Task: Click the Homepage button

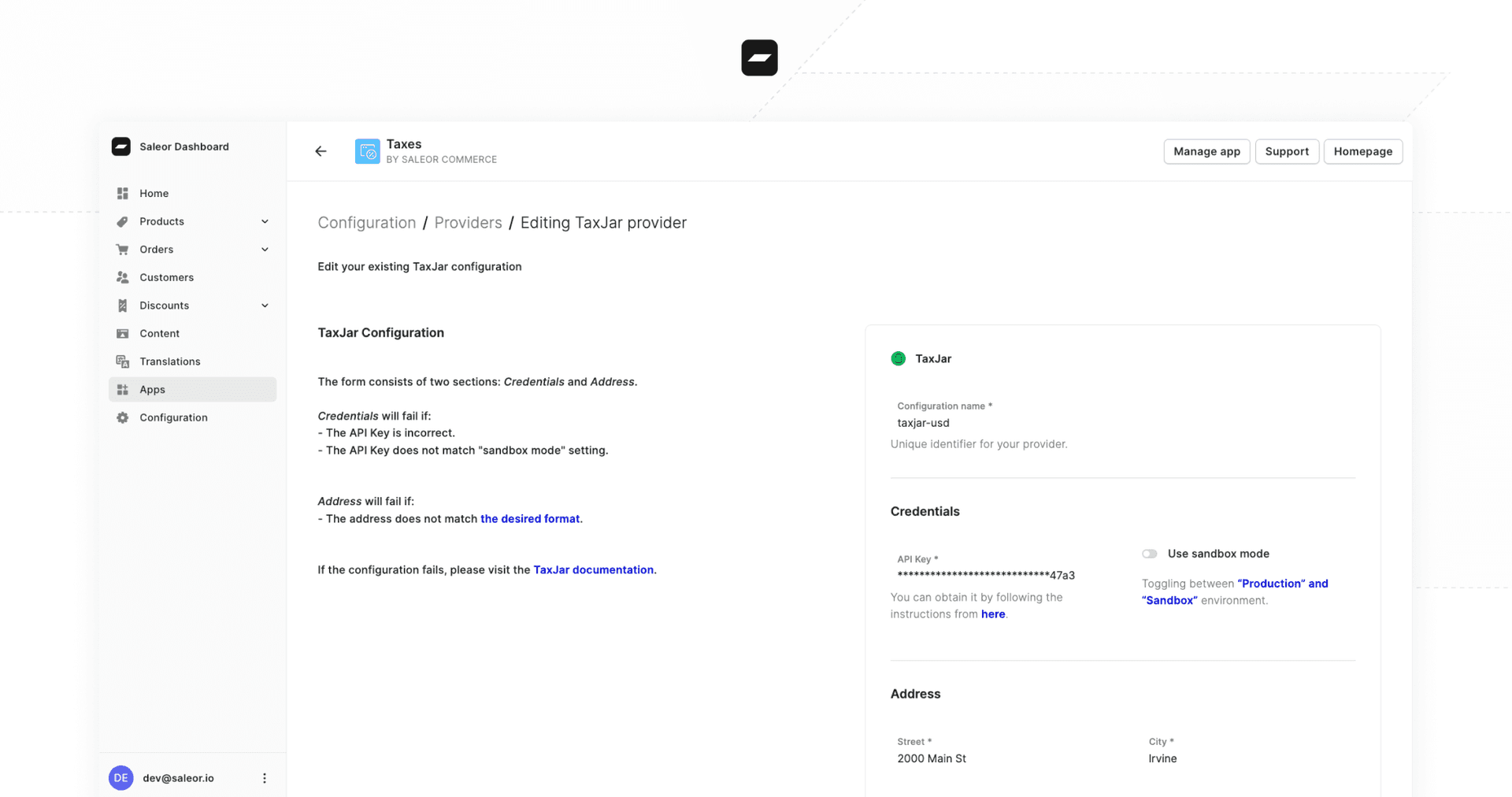Action: coord(1363,151)
